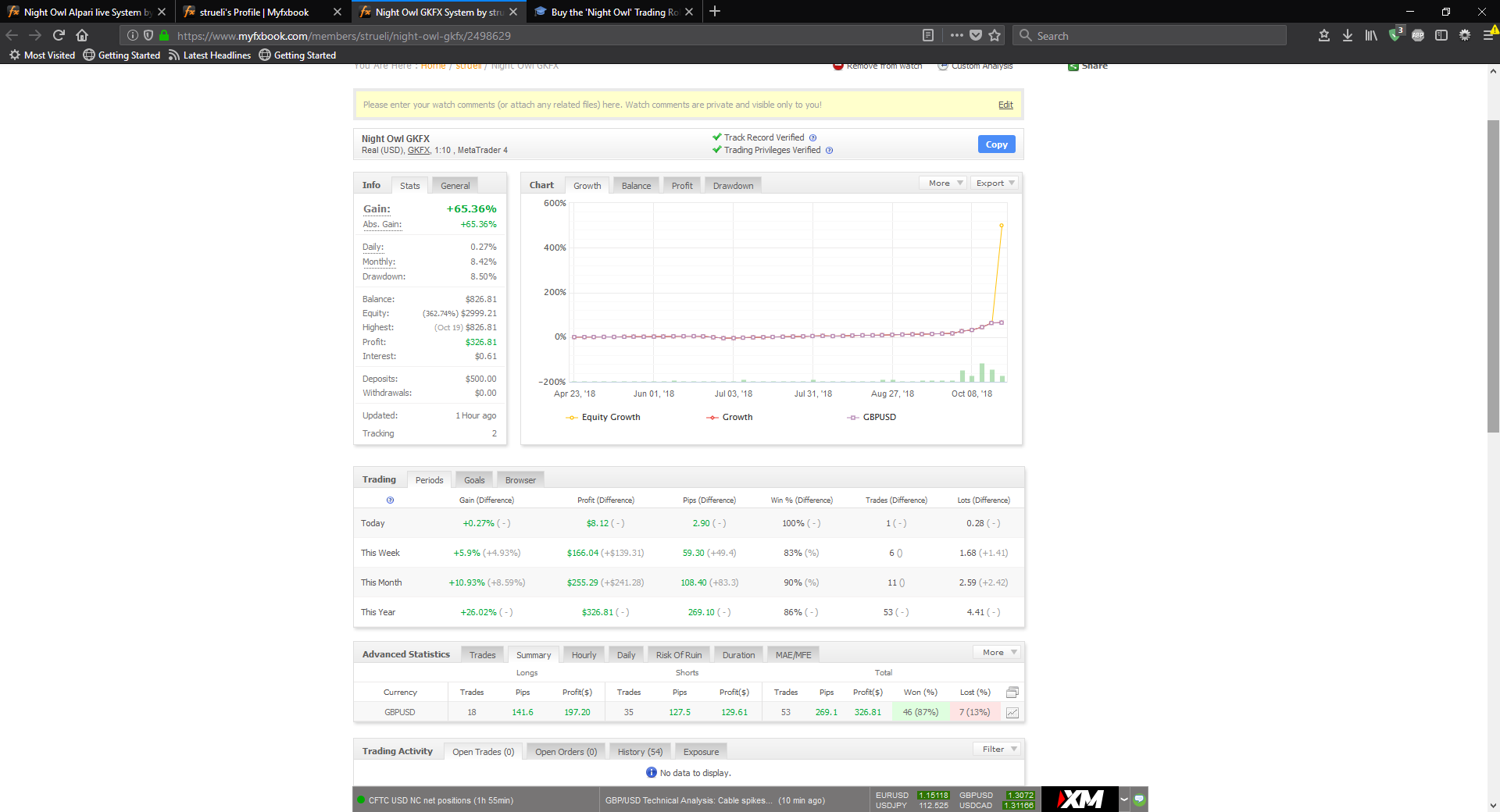The image size is (1500, 812).
Task: Switch to the General info tab
Action: (x=455, y=186)
